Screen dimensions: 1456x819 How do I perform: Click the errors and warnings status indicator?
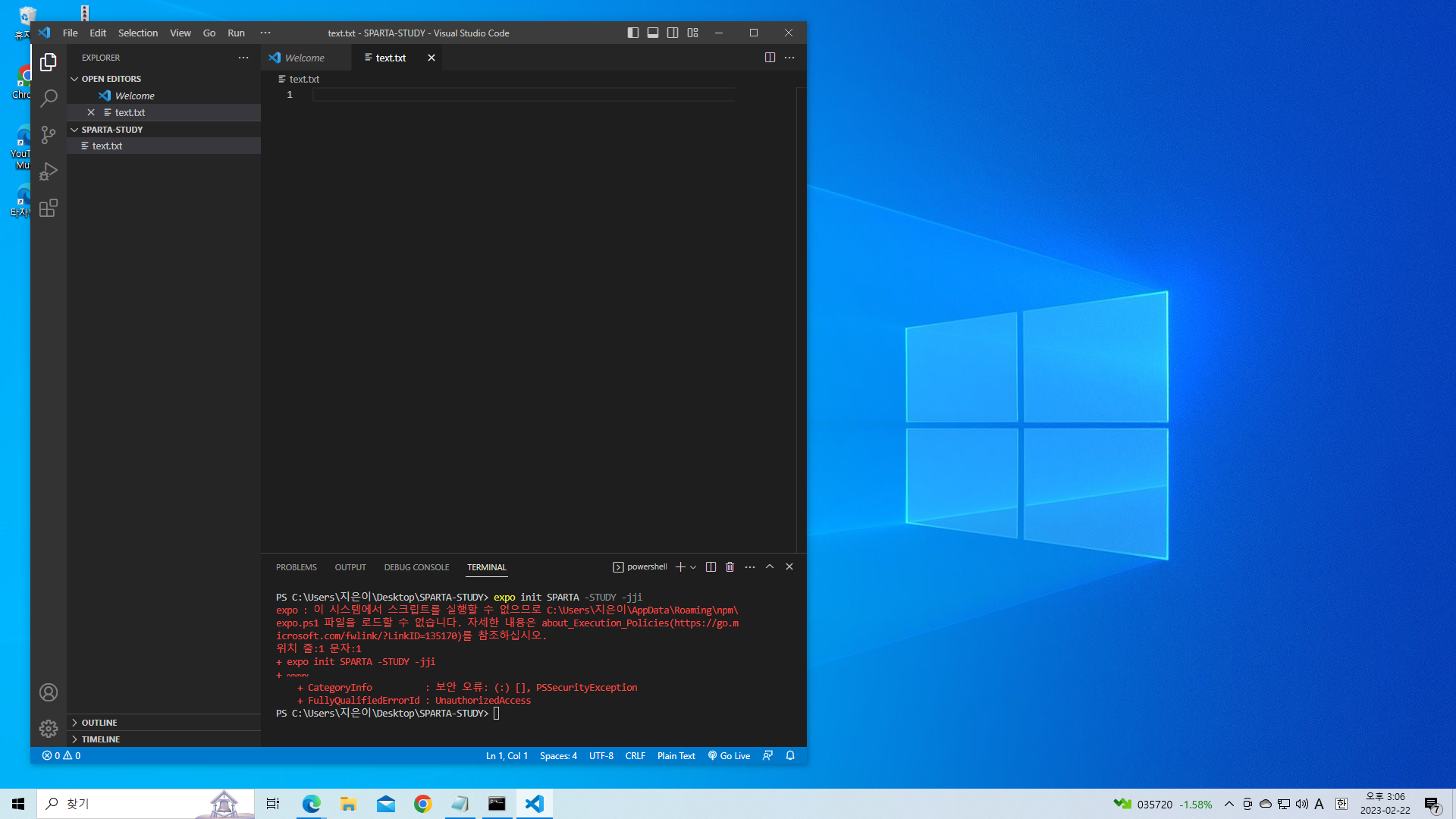click(61, 756)
